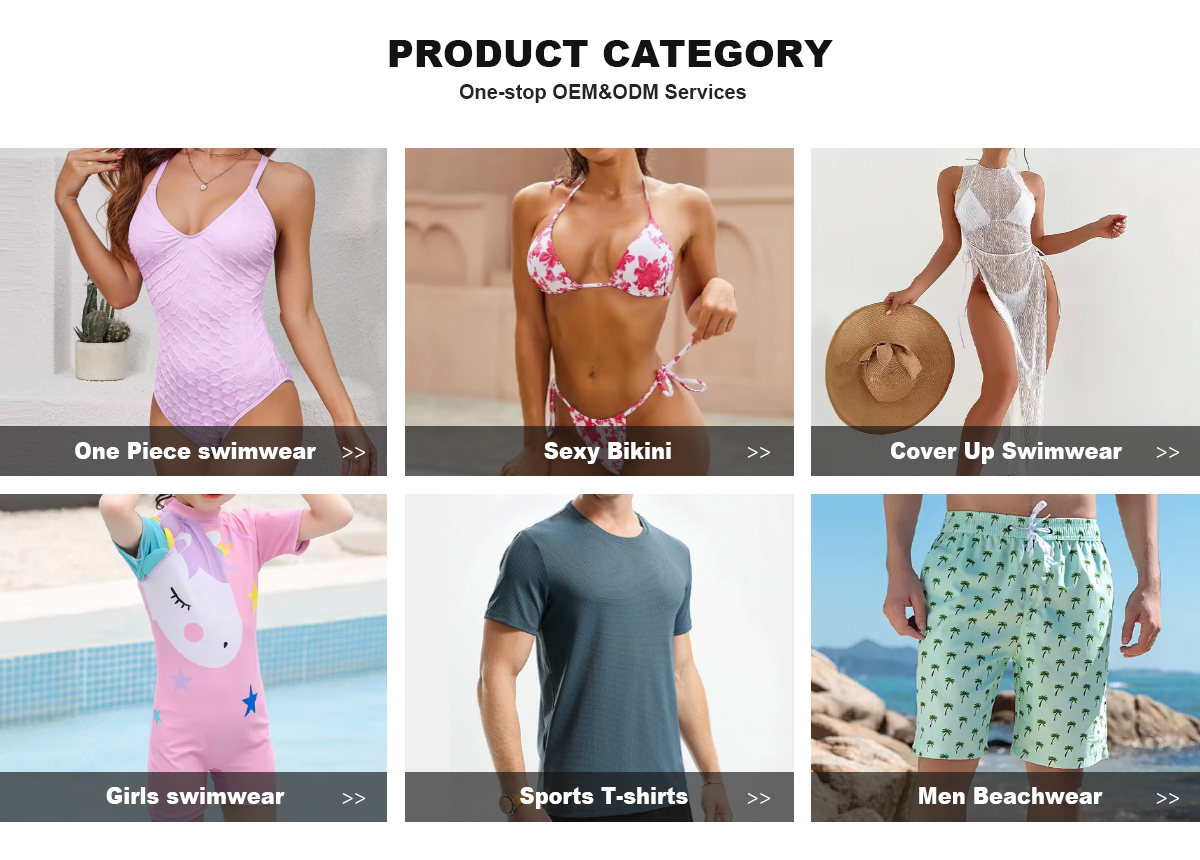Click the arrows next to Men Beachwear
1200x860 pixels.
tap(1168, 798)
